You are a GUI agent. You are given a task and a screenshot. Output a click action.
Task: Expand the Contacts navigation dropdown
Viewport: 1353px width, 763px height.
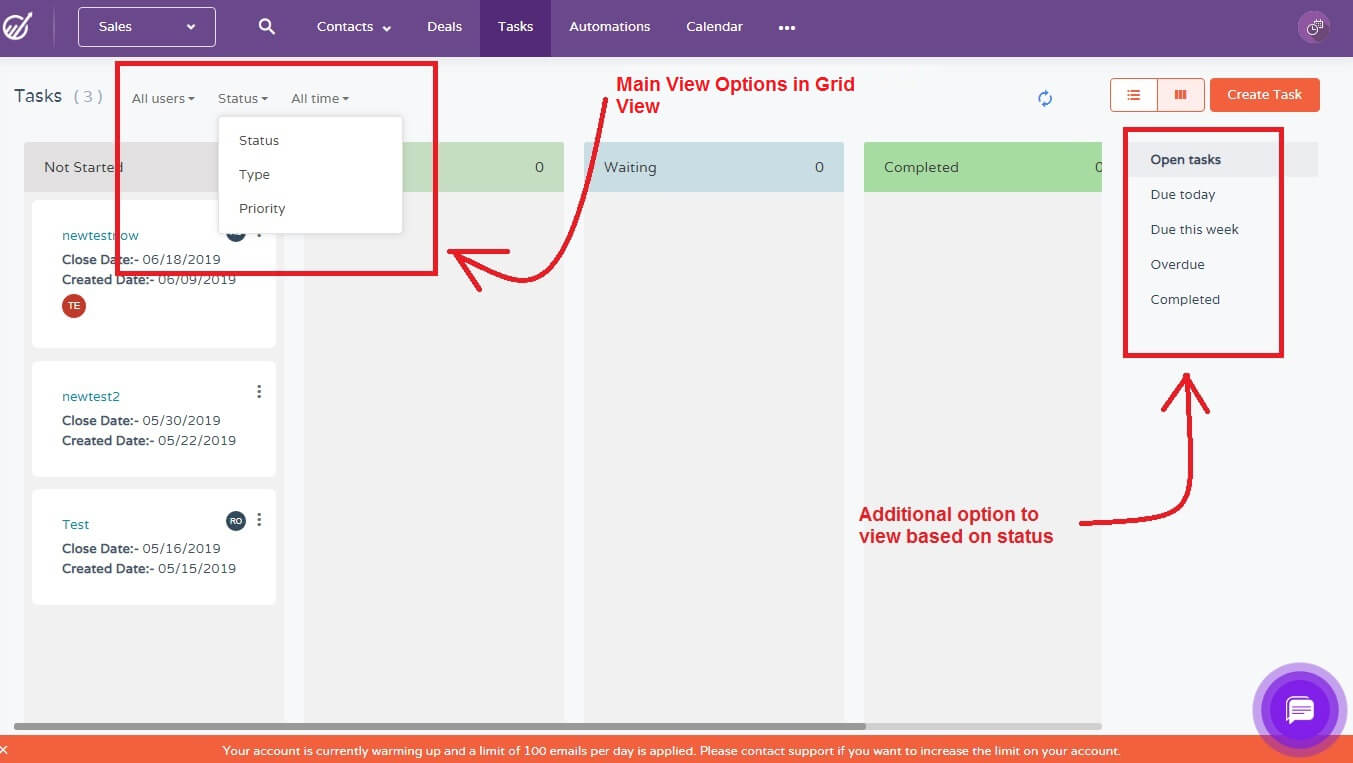352,27
